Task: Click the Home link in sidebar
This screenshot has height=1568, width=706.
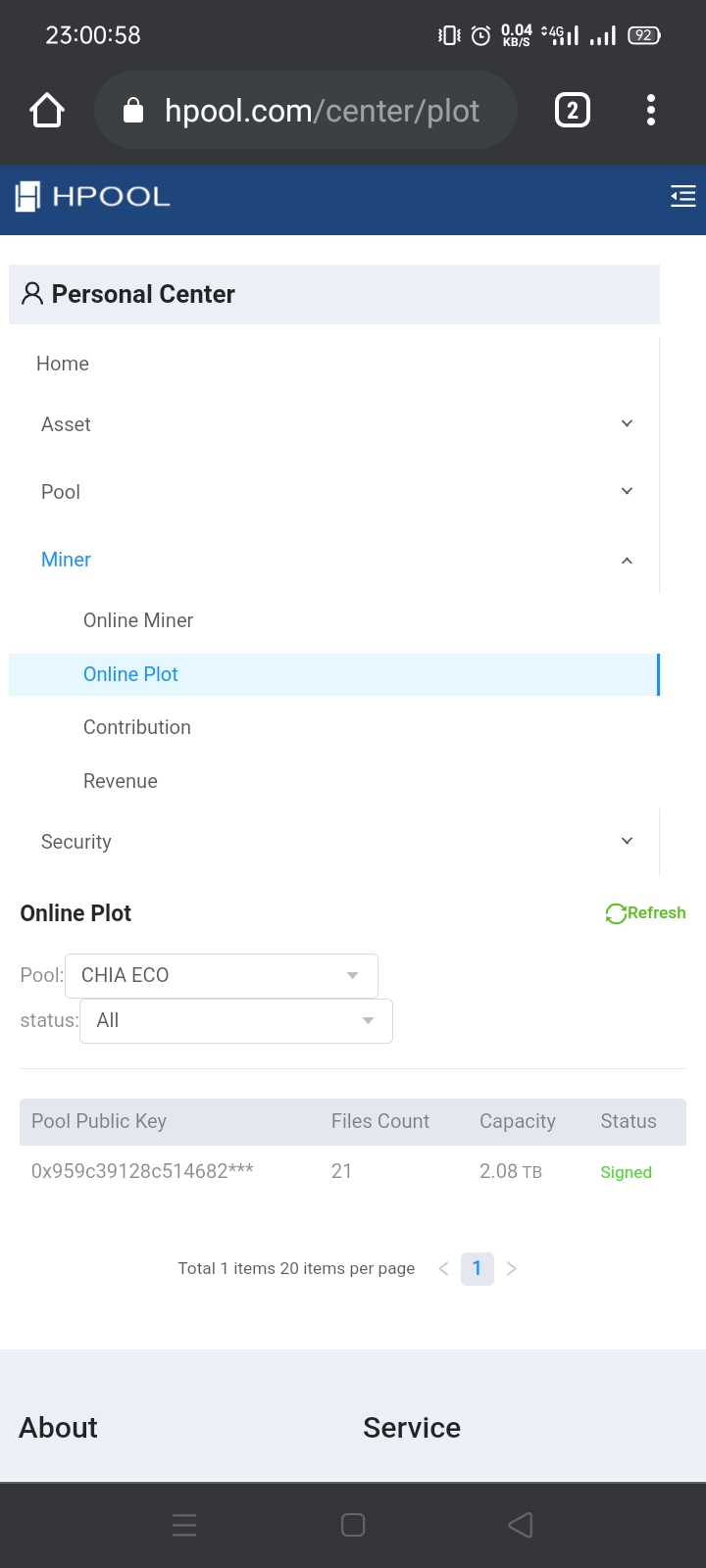Action: tap(62, 364)
